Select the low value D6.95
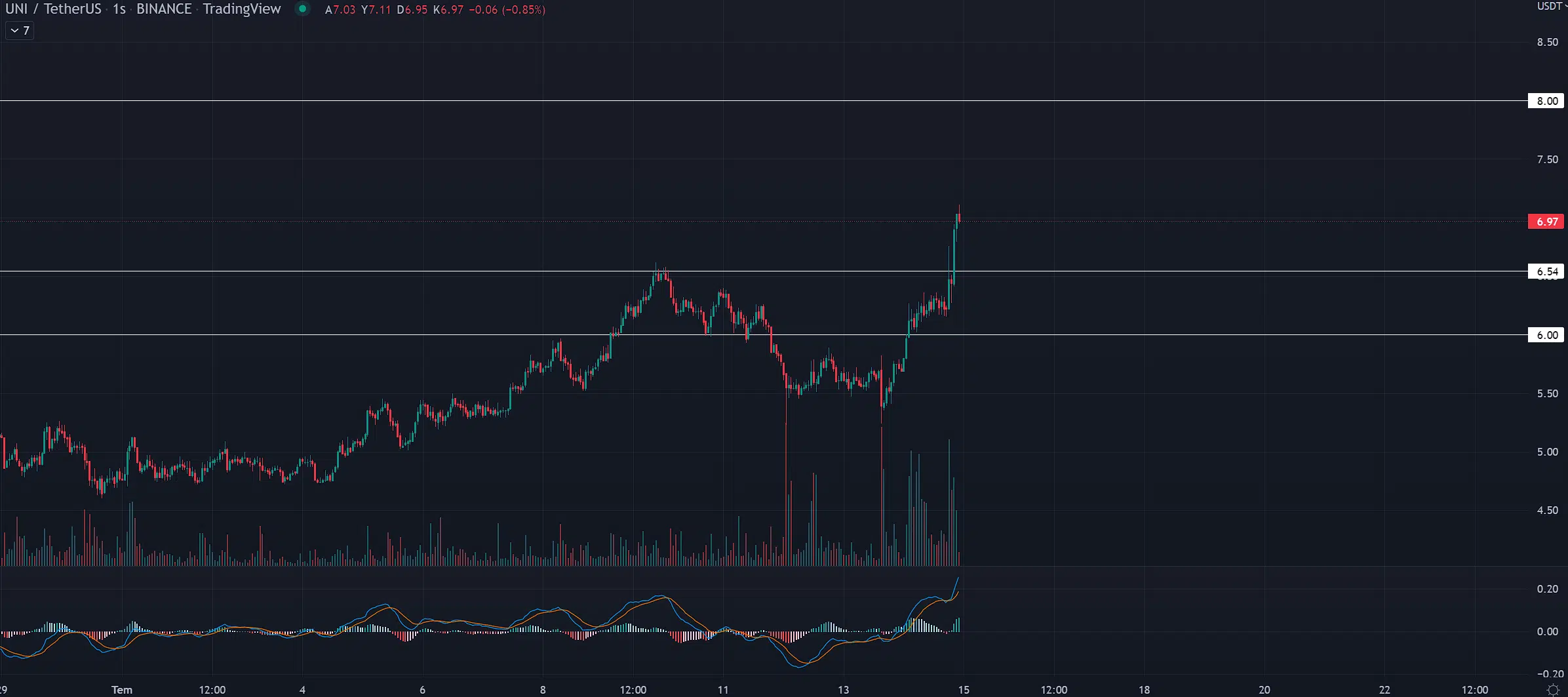The image size is (1568, 697). click(x=412, y=10)
